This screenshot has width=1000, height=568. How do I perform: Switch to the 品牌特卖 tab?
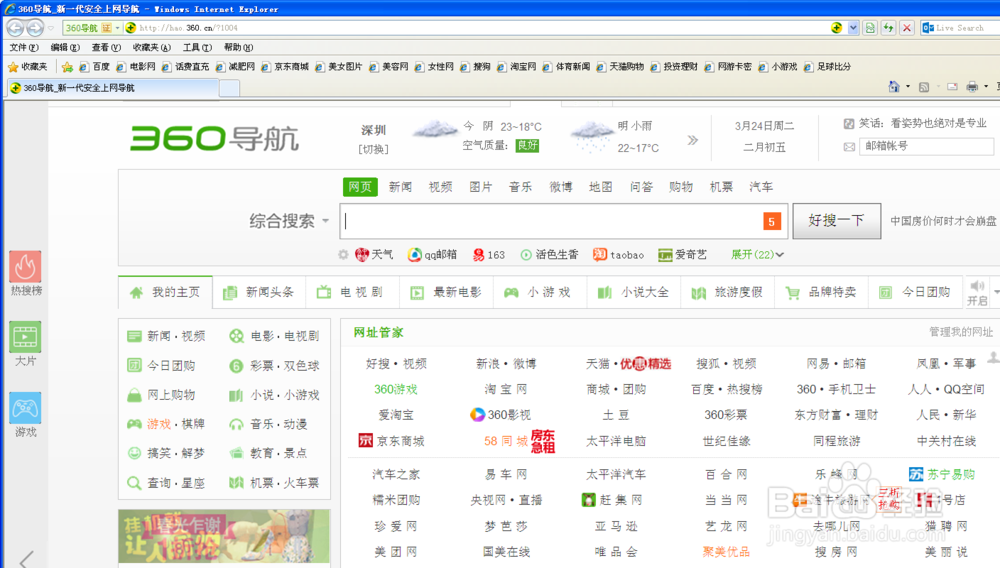pyautogui.click(x=821, y=292)
